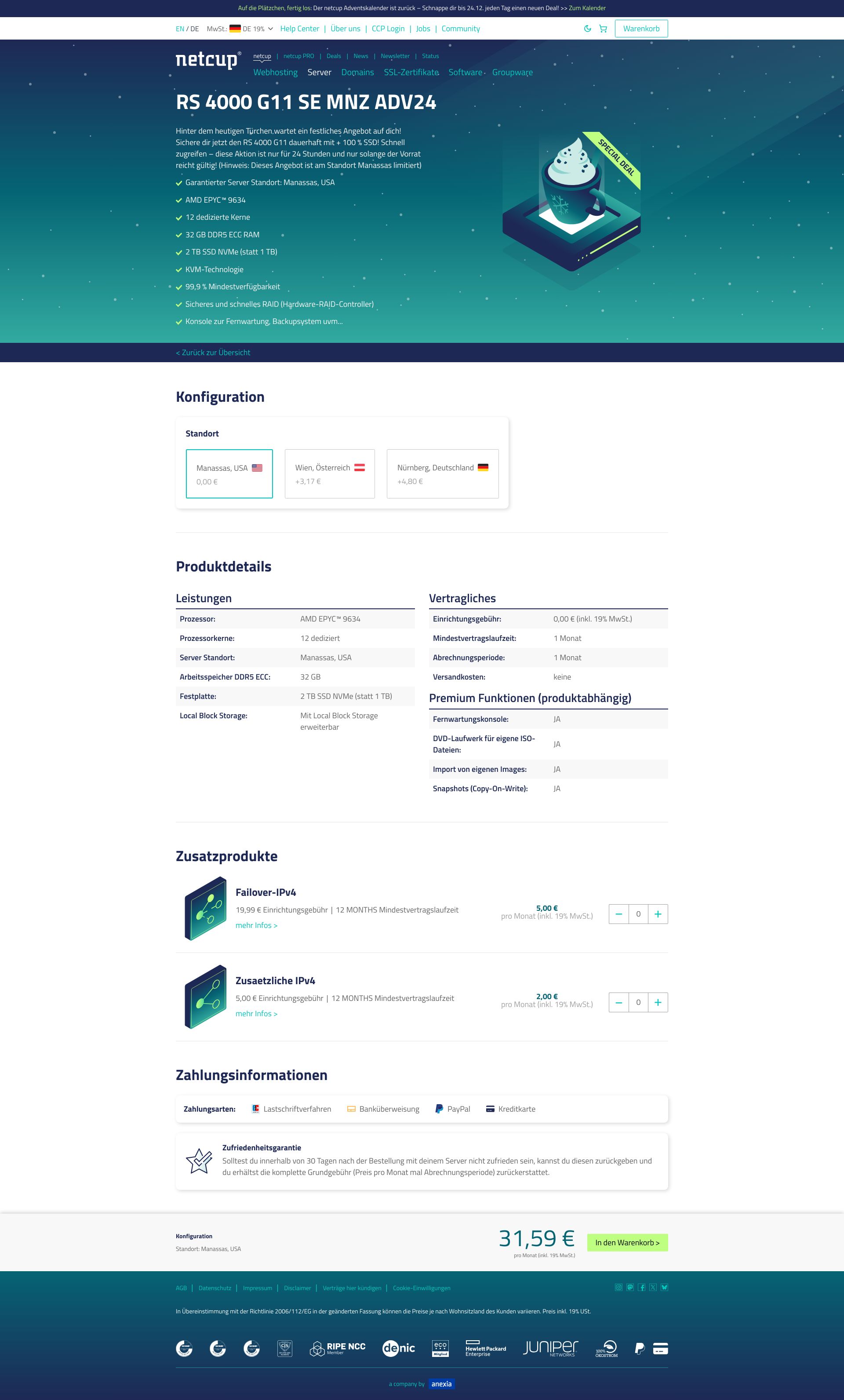Open the Datenschutz footer link
Viewport: 844px width, 1400px height.
click(x=215, y=1288)
